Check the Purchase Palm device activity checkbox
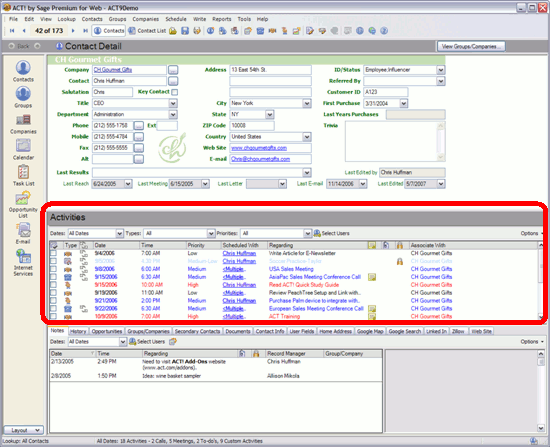This screenshot has height=447, width=550. [x=53, y=301]
